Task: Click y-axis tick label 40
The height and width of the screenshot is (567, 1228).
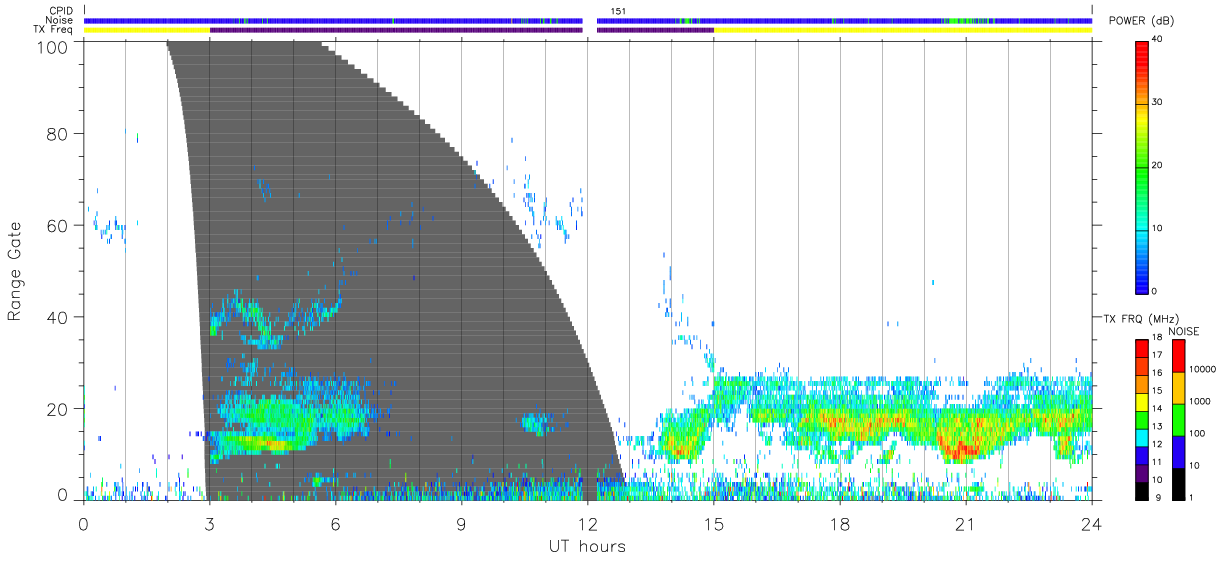Action: tap(59, 317)
